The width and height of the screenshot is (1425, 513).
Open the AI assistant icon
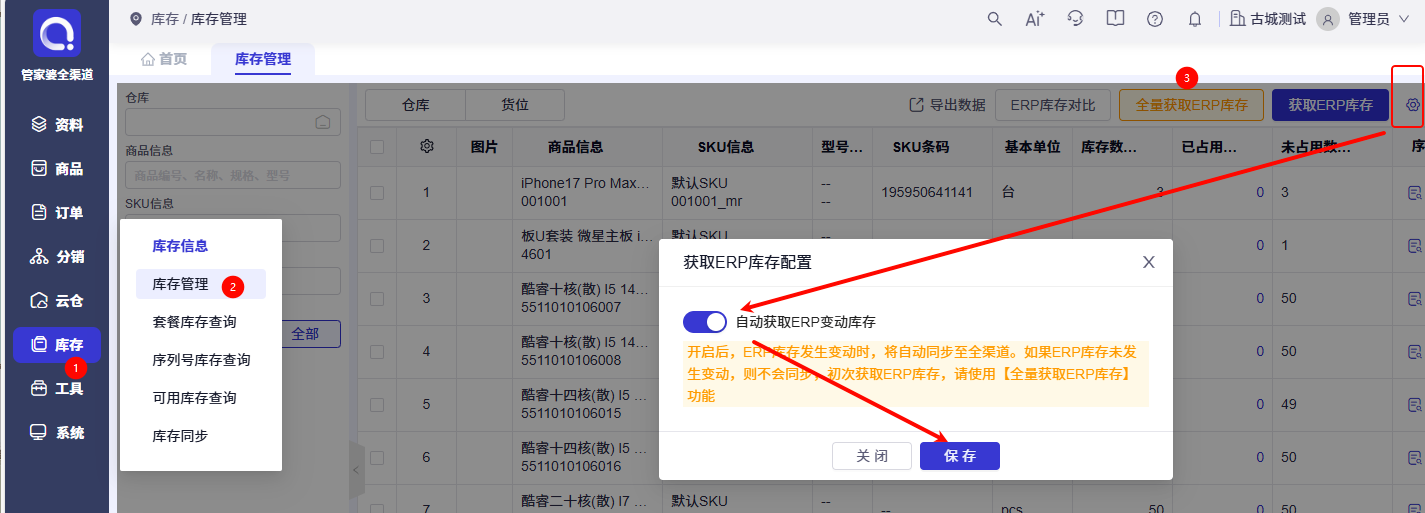pos(1035,19)
